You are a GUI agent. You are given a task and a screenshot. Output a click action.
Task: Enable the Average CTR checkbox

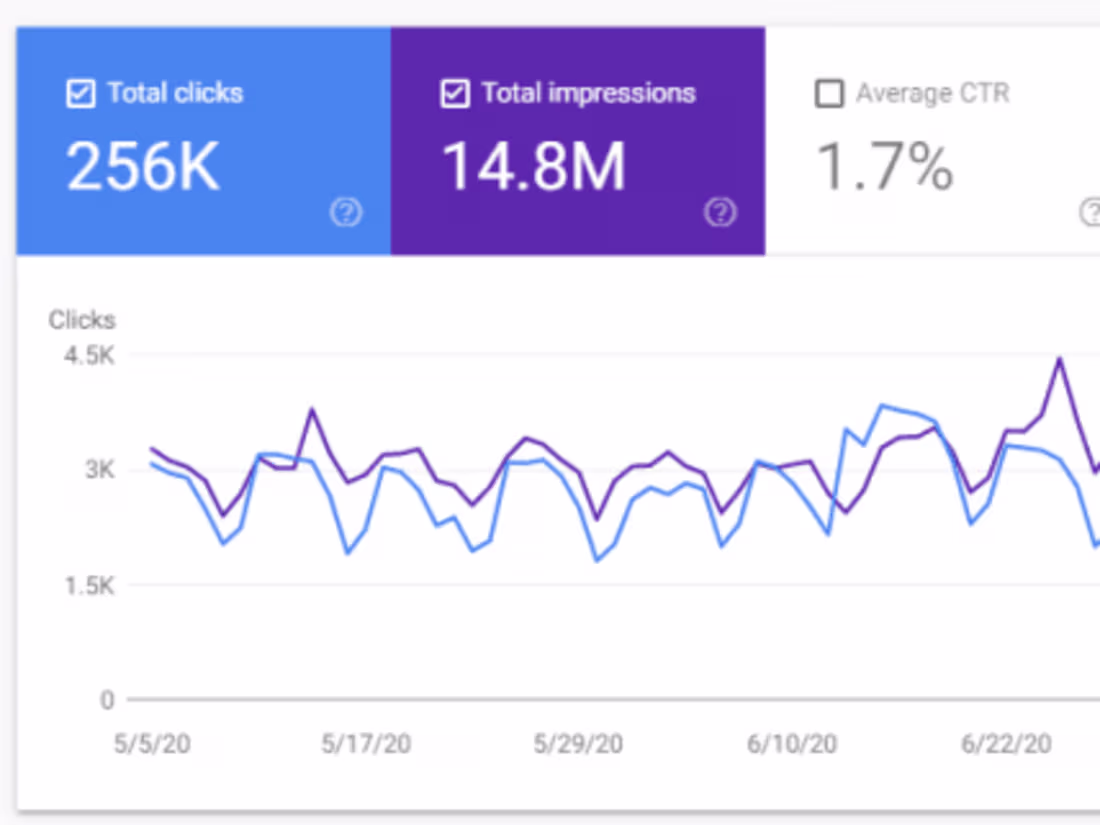point(829,93)
